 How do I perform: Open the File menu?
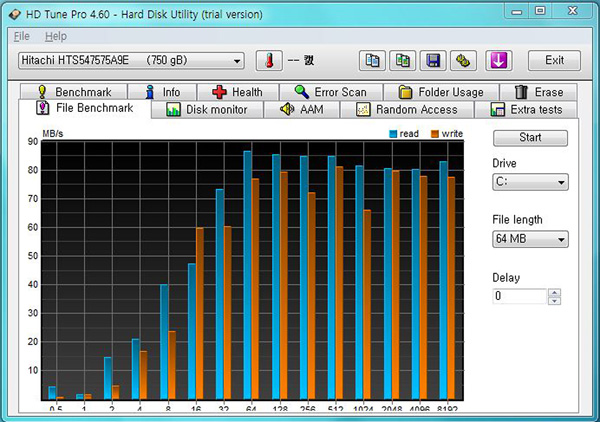coord(22,36)
